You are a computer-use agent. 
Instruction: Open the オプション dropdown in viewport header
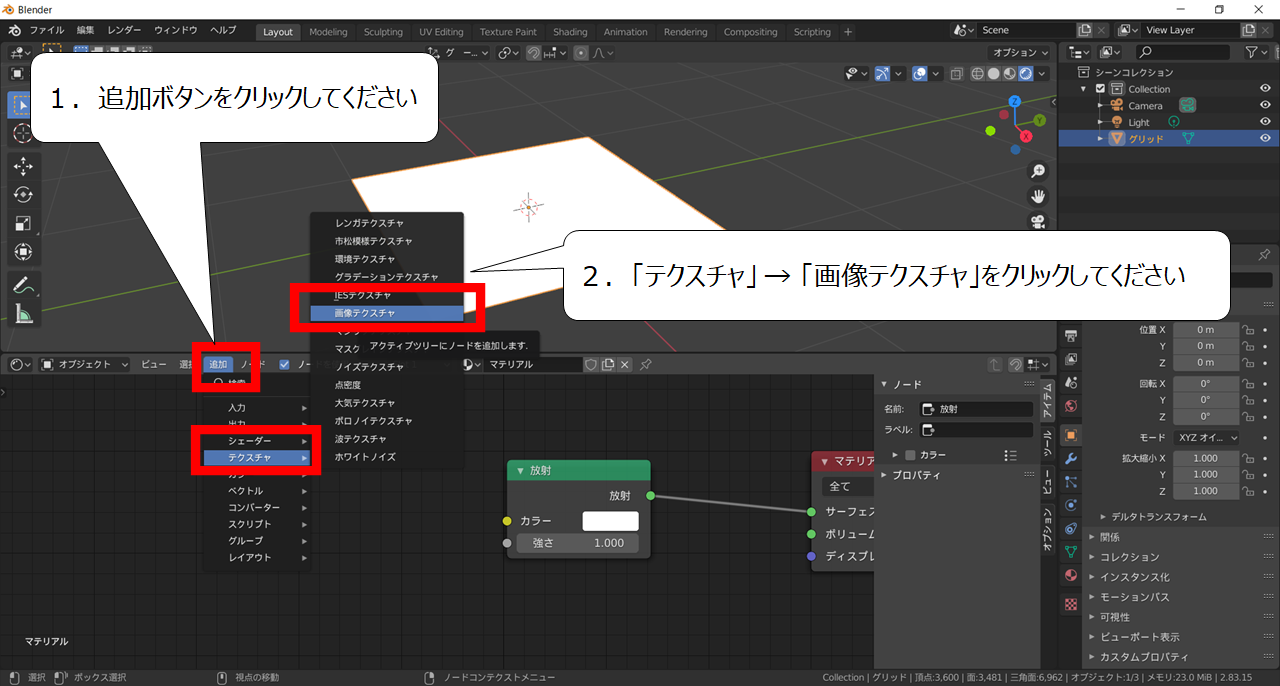click(1018, 52)
